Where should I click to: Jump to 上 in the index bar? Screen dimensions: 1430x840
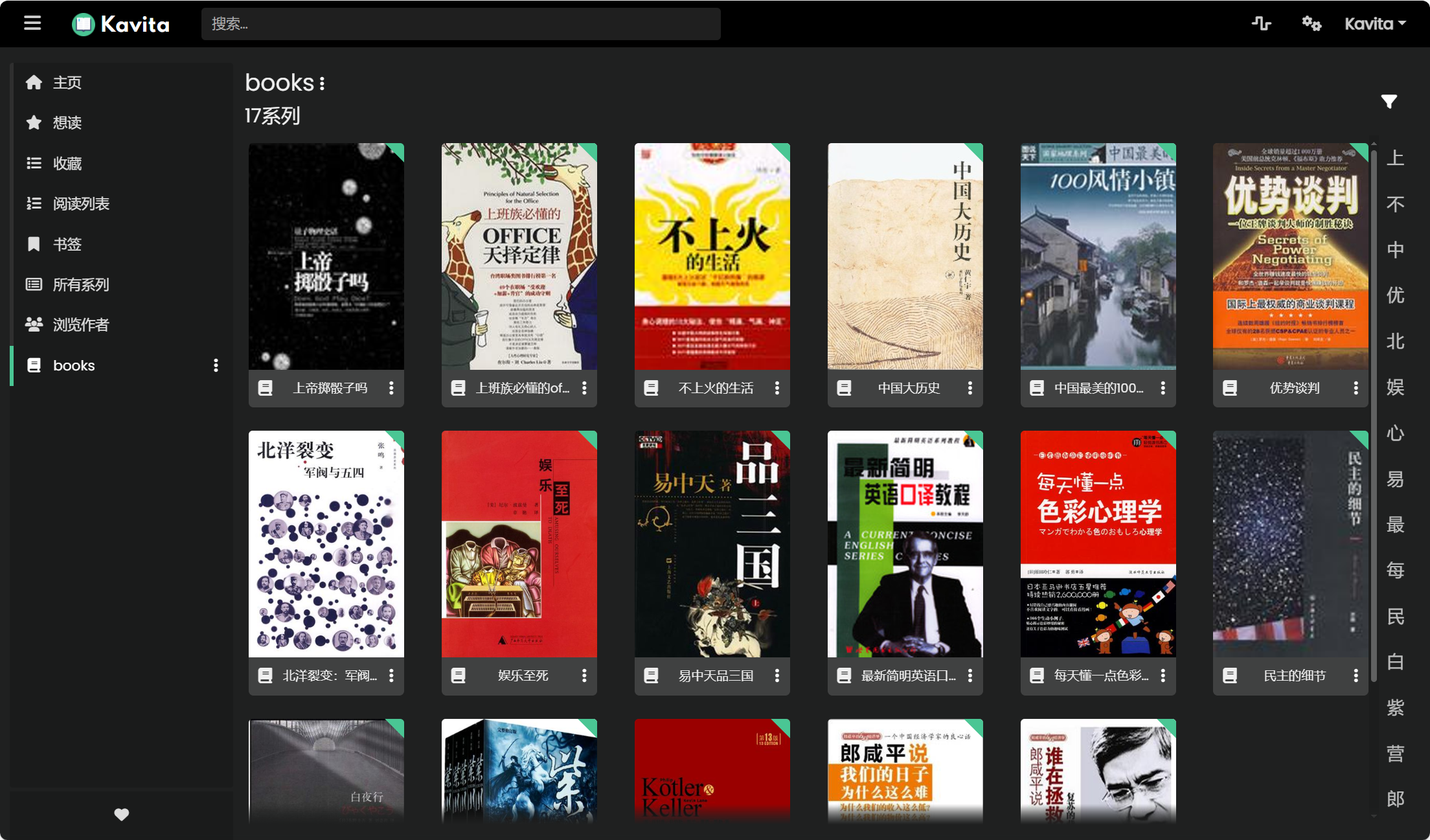coord(1395,158)
